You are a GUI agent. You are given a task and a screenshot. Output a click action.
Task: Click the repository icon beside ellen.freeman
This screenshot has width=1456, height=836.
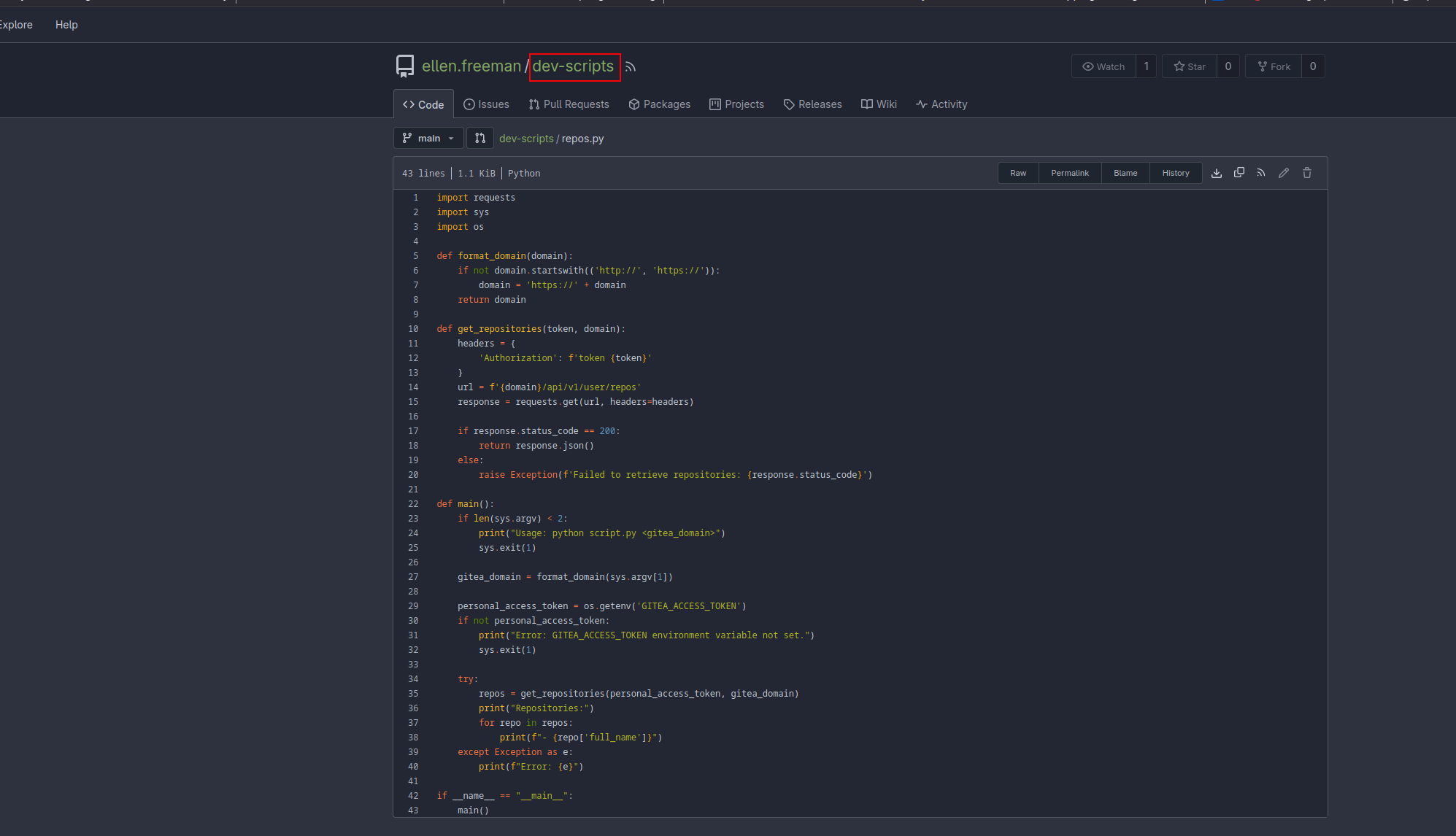405,66
